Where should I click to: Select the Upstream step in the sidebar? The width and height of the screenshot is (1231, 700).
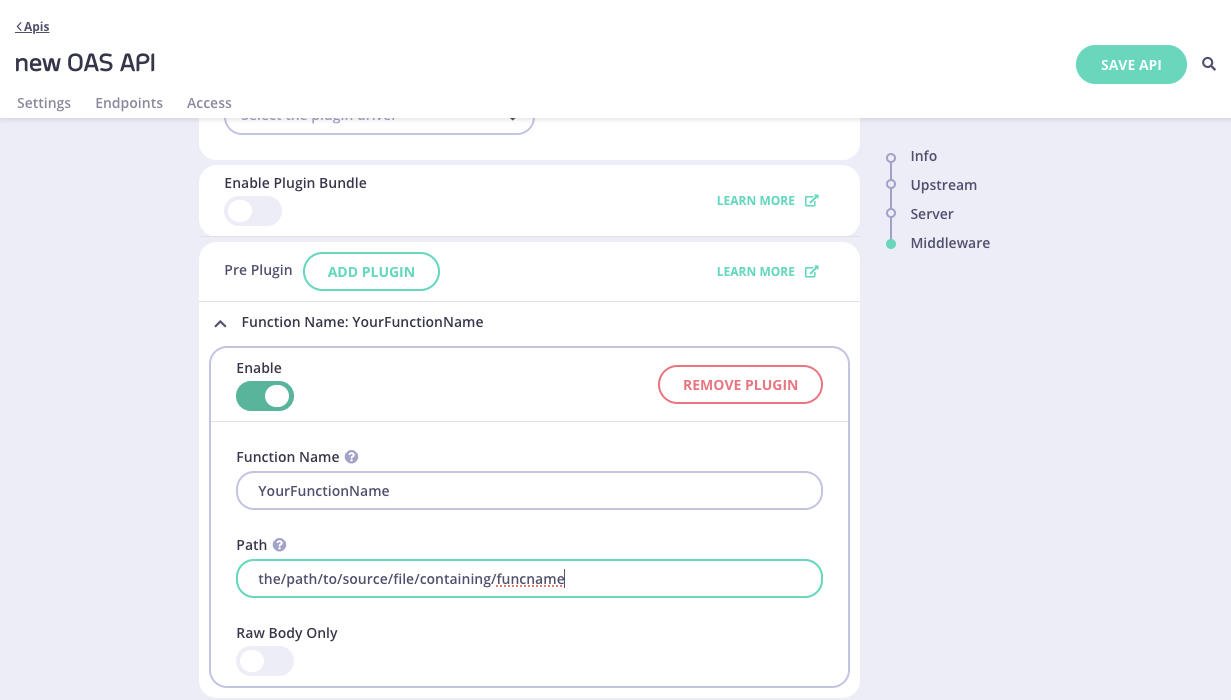coord(943,185)
